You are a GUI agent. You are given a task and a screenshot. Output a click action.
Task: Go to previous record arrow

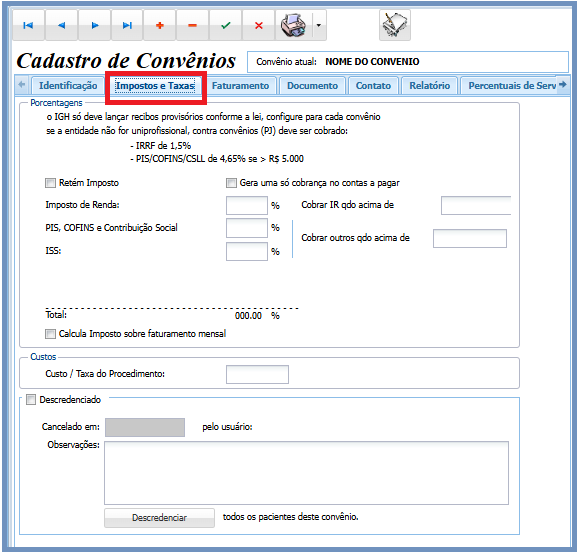coord(61,25)
